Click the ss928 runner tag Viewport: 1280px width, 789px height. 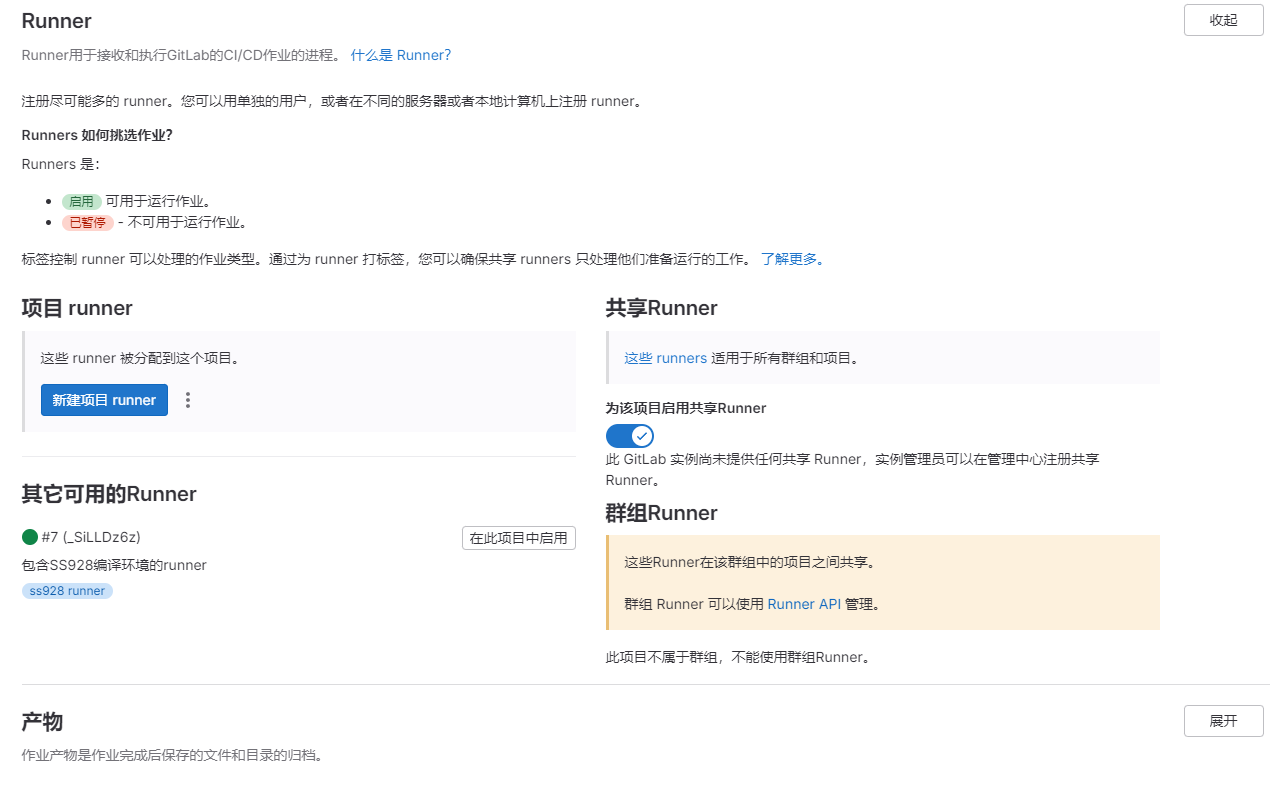pyautogui.click(x=67, y=591)
